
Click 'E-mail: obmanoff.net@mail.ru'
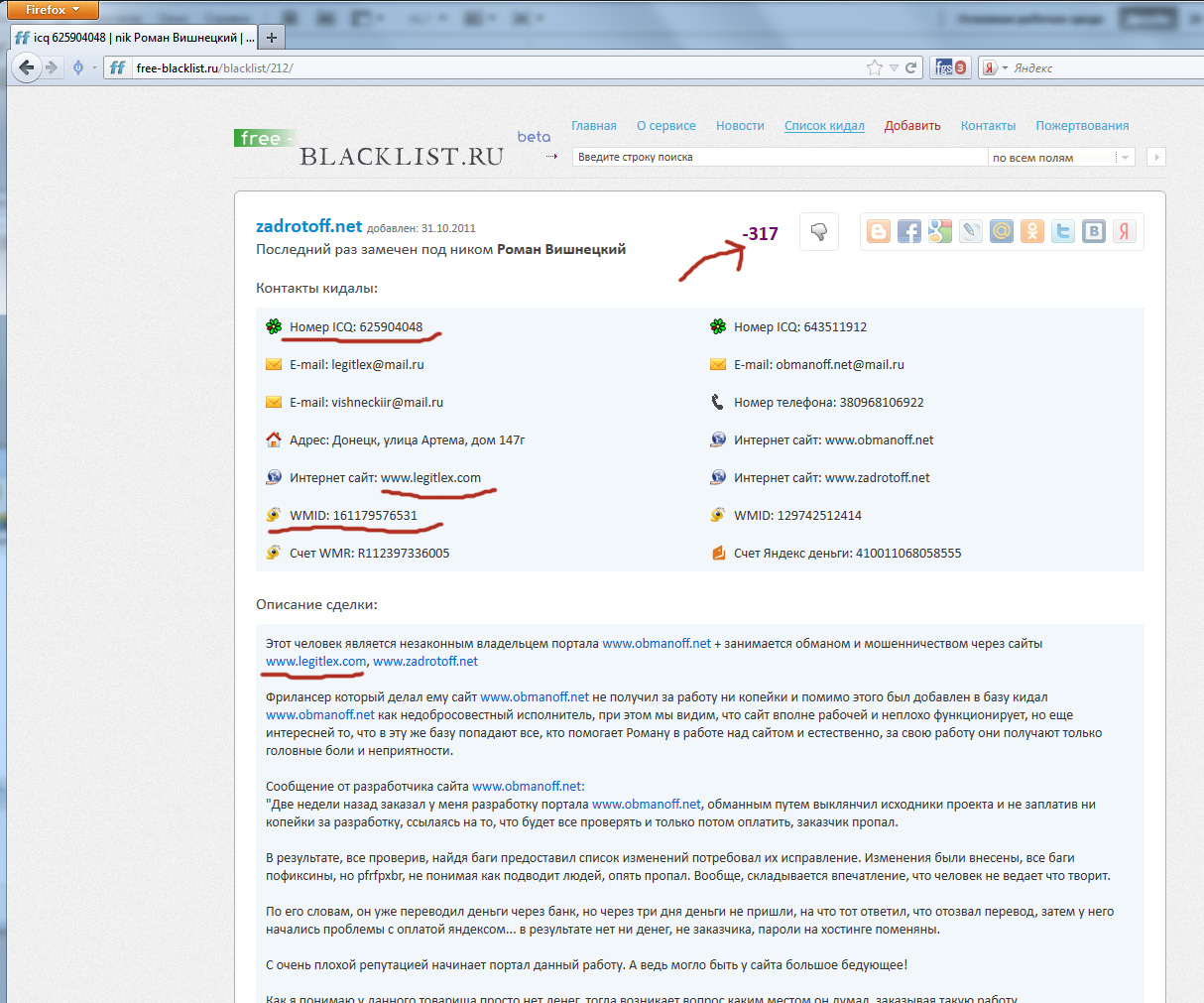coord(819,365)
